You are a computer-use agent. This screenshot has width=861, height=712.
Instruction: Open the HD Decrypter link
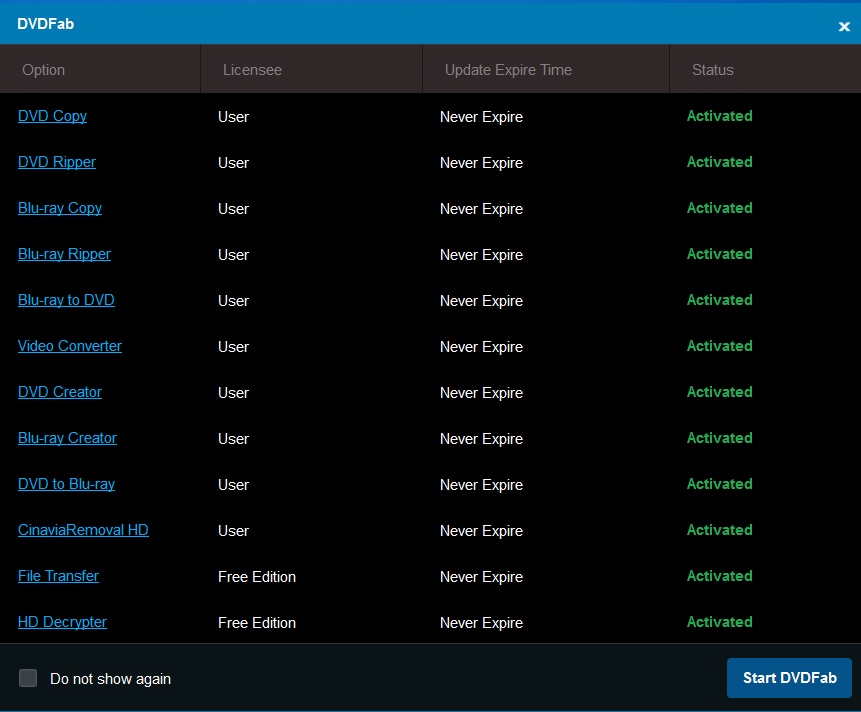click(x=62, y=623)
